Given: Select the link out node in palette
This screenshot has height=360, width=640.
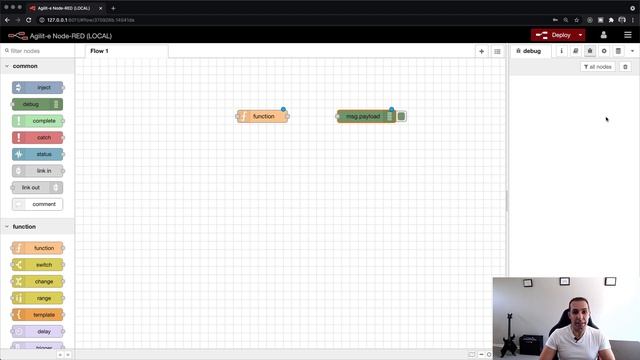Looking at the screenshot, I should click(x=37, y=187).
